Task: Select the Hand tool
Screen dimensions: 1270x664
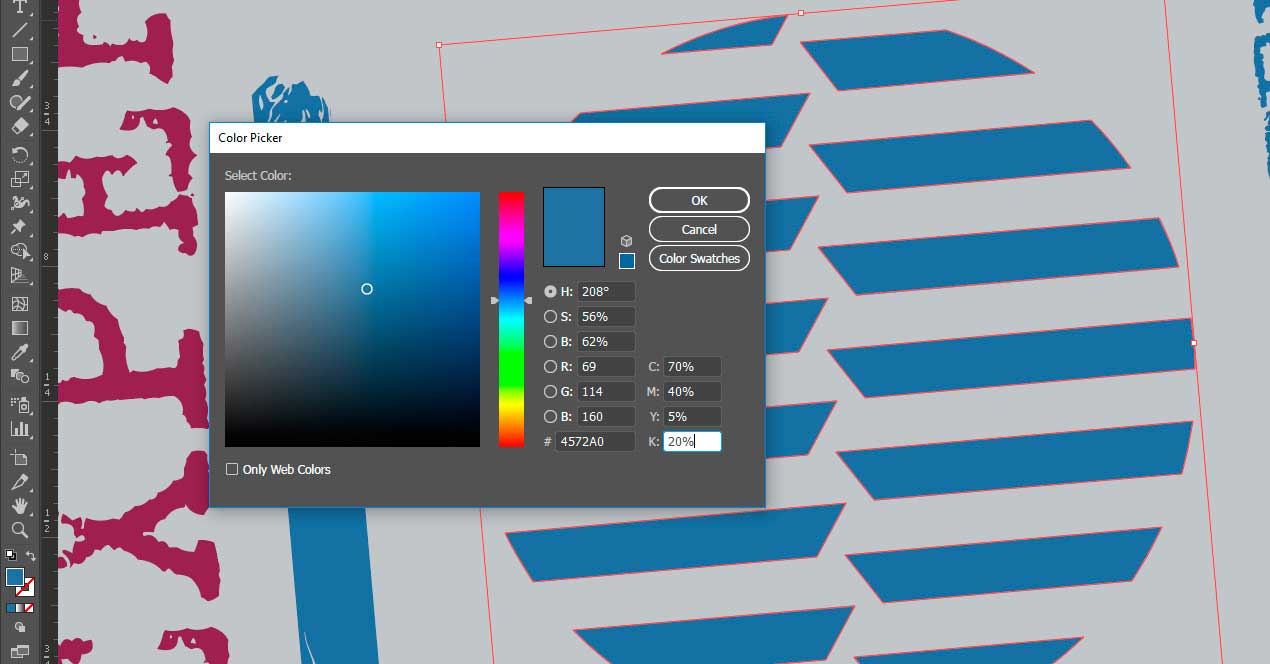Action: tap(19, 506)
